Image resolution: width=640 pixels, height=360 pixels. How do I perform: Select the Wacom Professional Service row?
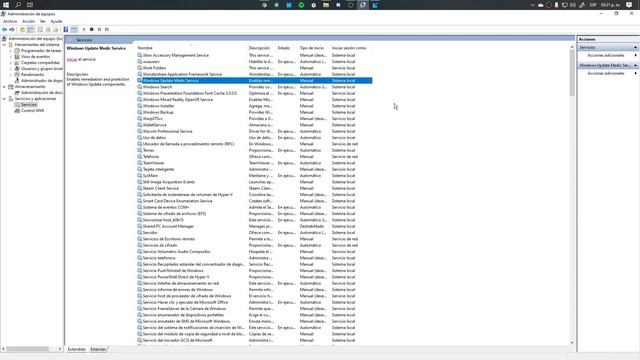point(255,131)
